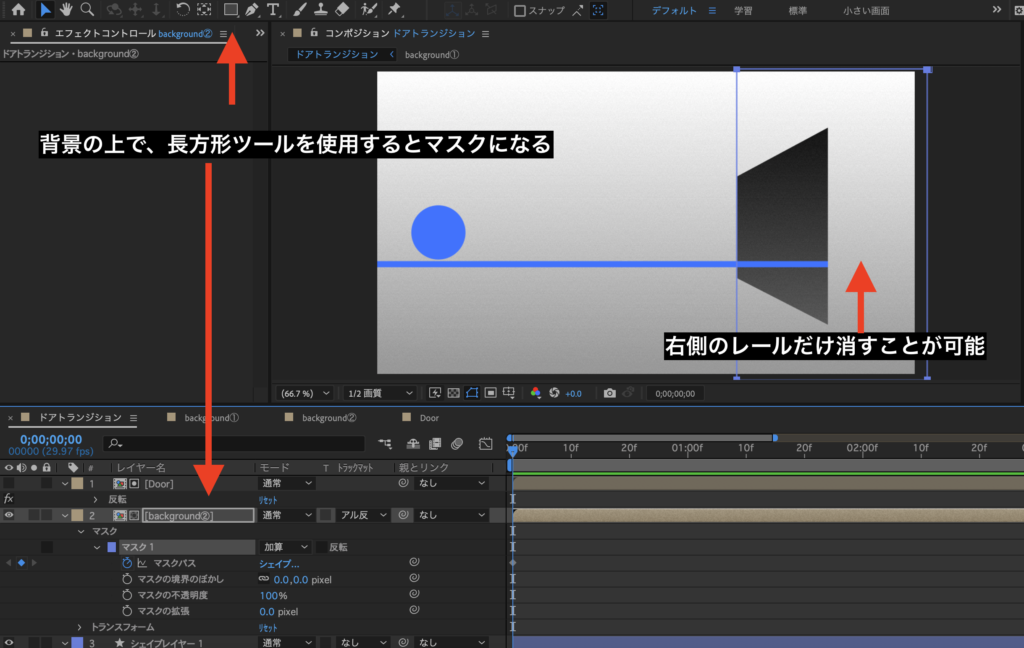Switch to the 学習 workspace
The height and width of the screenshot is (648, 1024).
(x=743, y=11)
